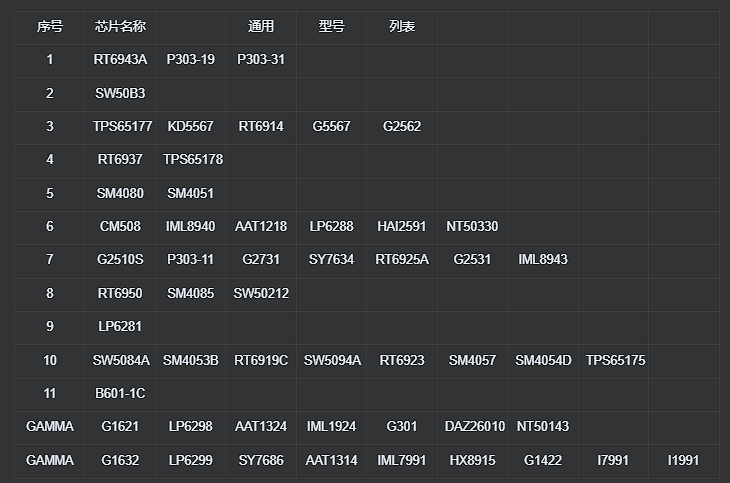Select the LP6281 chip cell
Image resolution: width=730 pixels, height=483 pixels.
pyautogui.click(x=120, y=327)
